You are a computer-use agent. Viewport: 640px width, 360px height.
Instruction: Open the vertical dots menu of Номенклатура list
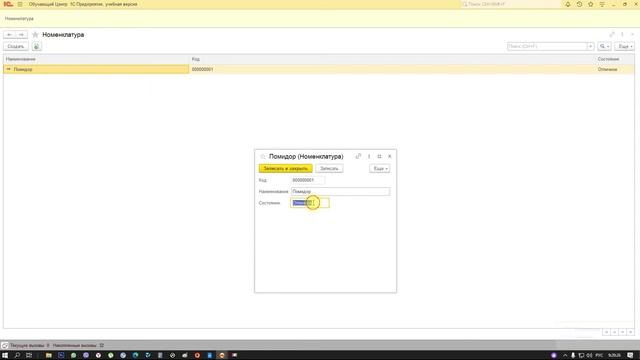(x=622, y=34)
